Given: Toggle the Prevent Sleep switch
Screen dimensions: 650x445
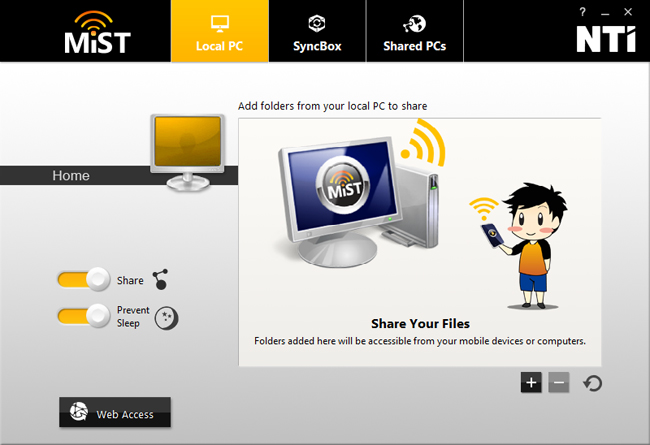Looking at the screenshot, I should tap(84, 316).
